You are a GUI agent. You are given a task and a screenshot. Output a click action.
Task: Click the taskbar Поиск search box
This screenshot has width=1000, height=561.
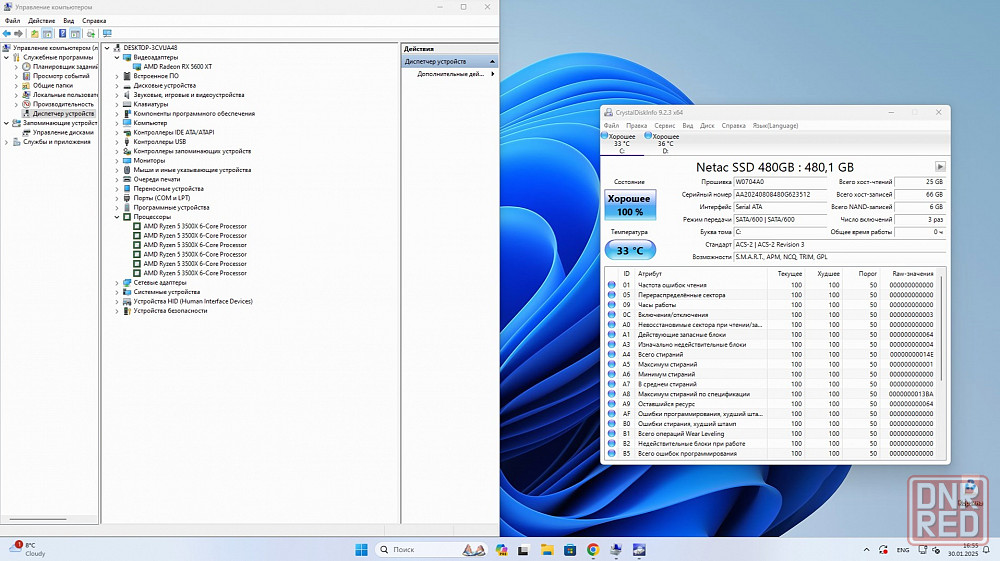click(x=420, y=549)
